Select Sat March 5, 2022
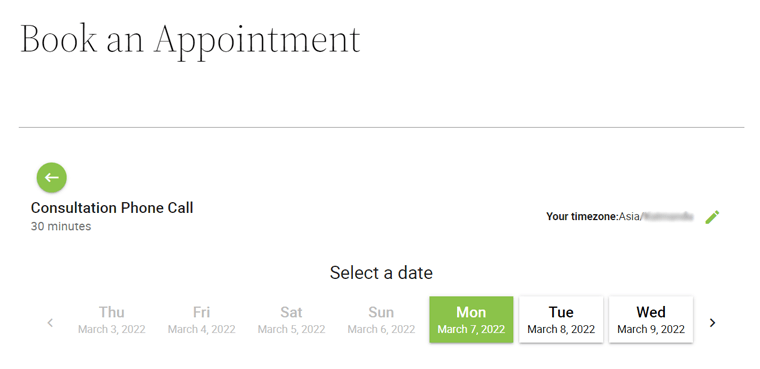The height and width of the screenshot is (369, 760). (x=291, y=320)
